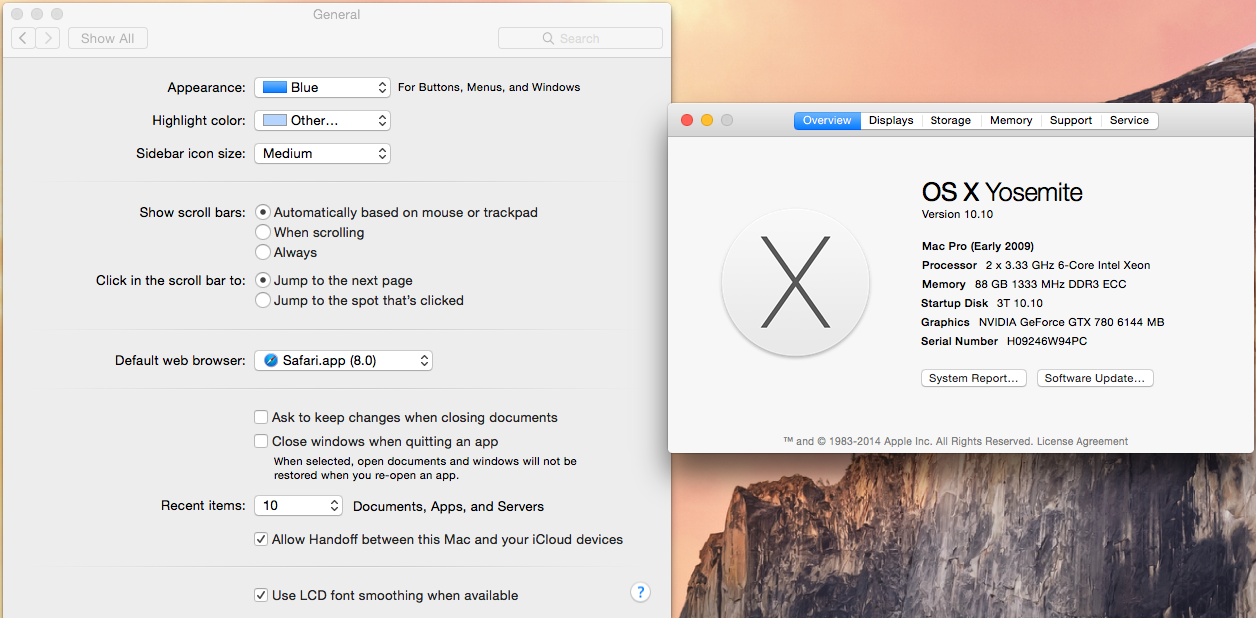1256x618 pixels.
Task: Open the Highlight color dropdown
Action: [x=322, y=120]
